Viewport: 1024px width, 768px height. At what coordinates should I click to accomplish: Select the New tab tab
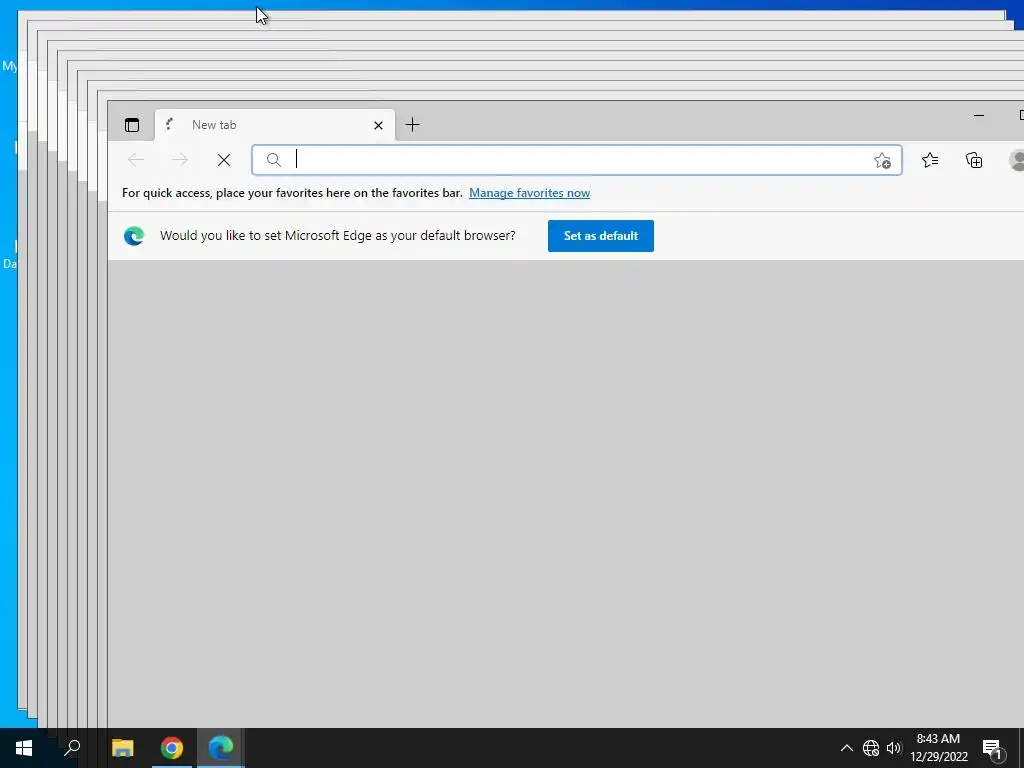pos(275,125)
